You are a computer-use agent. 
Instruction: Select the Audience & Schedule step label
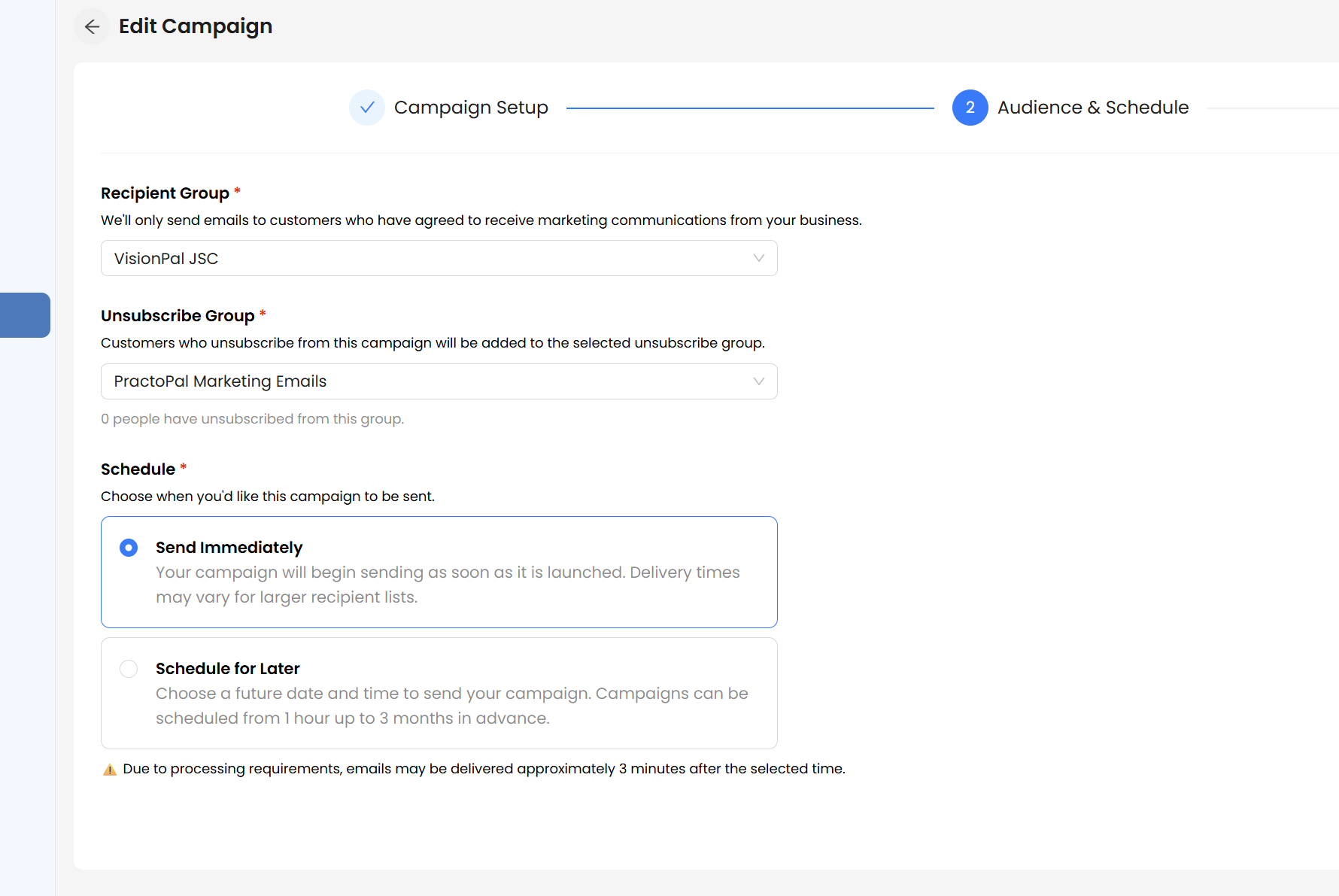point(1093,108)
